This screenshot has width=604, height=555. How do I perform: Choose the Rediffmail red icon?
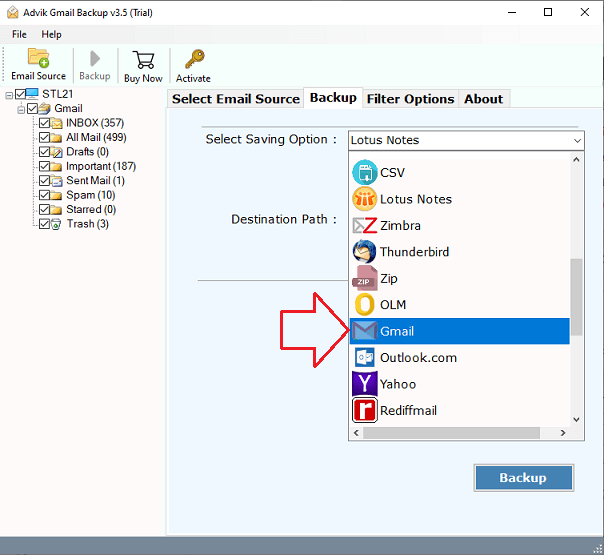click(x=364, y=410)
